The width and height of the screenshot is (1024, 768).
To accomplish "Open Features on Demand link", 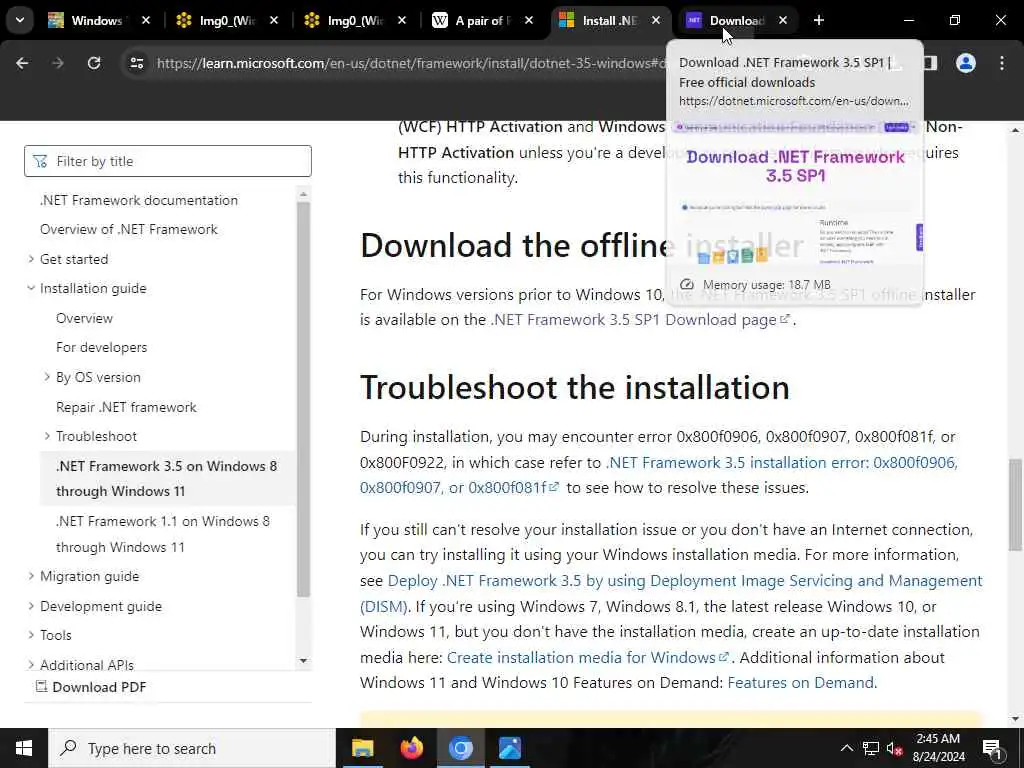I will (801, 683).
